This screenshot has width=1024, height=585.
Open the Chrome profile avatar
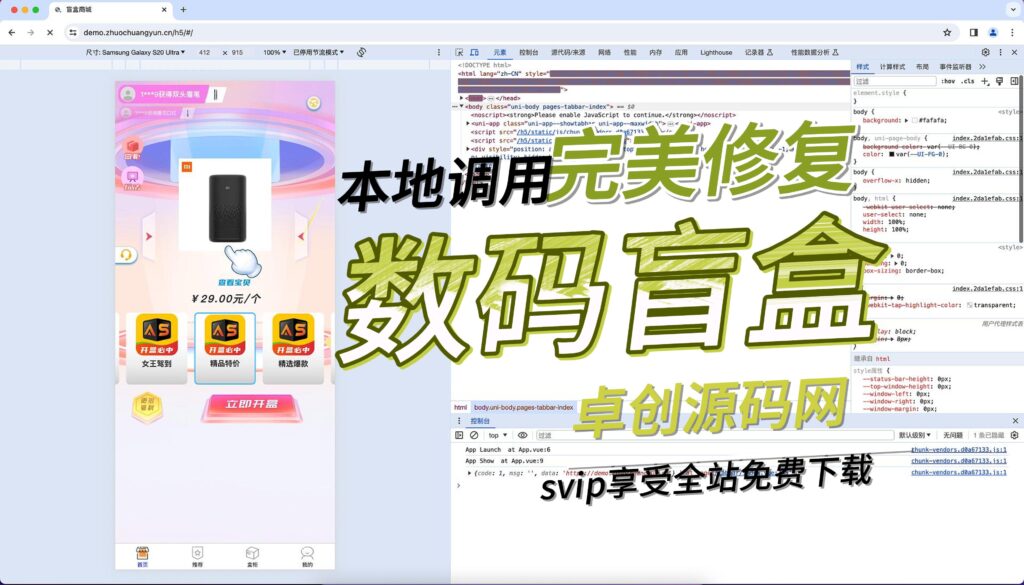click(x=993, y=32)
